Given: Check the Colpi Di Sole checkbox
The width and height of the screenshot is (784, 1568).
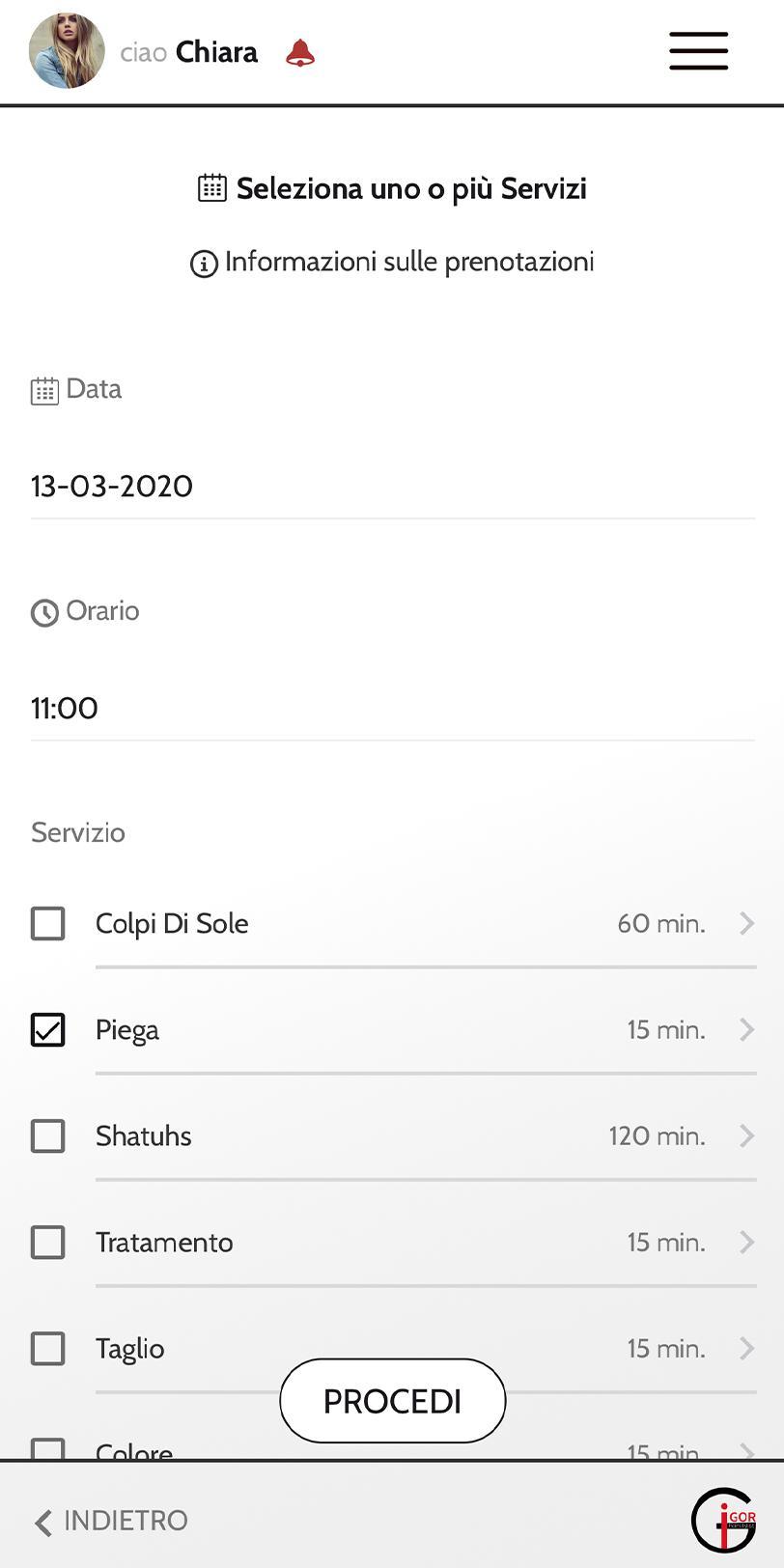Looking at the screenshot, I should (48, 924).
